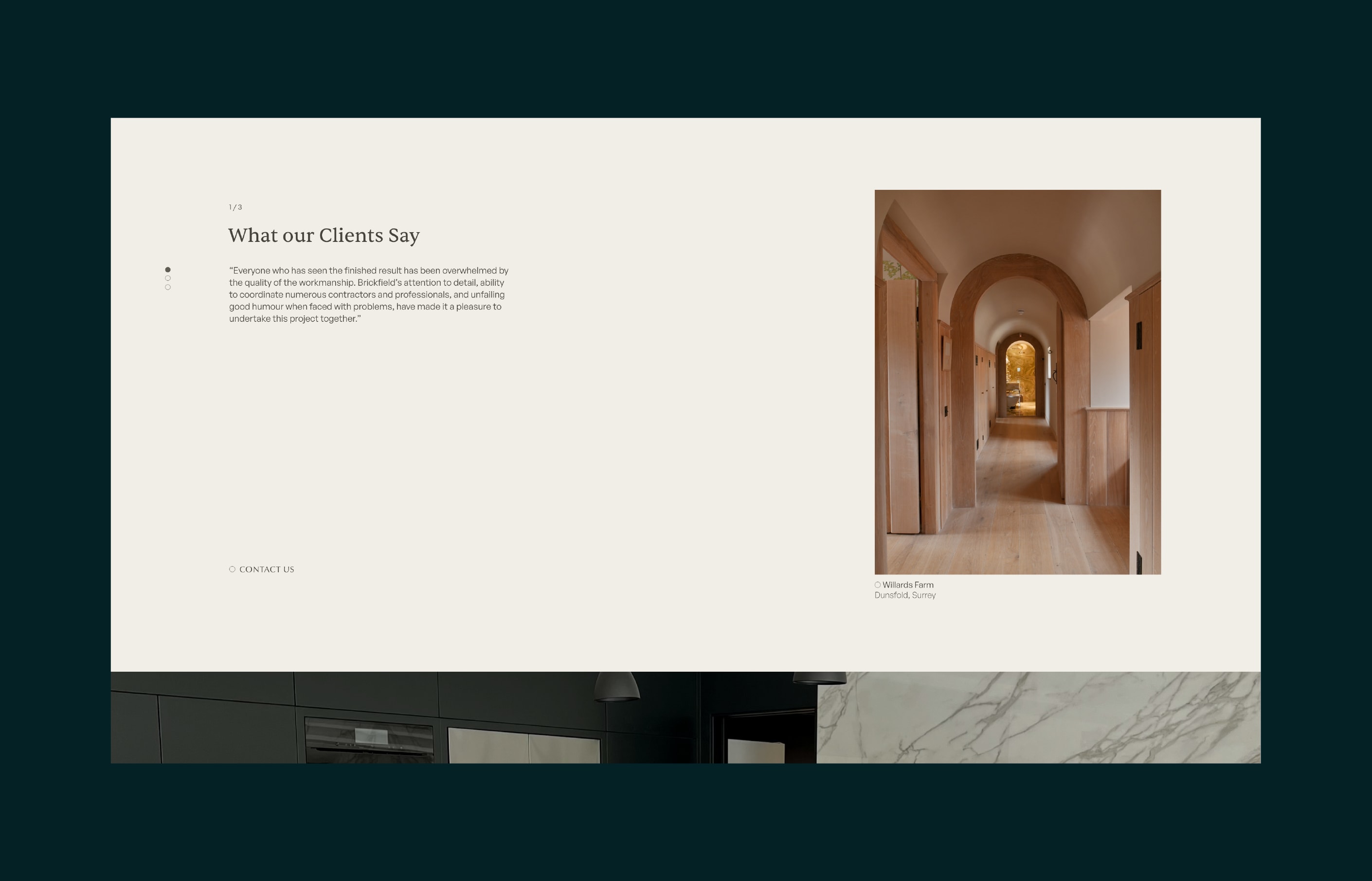Select the filled first testimonial dot
This screenshot has width=1372, height=881.
167,270
